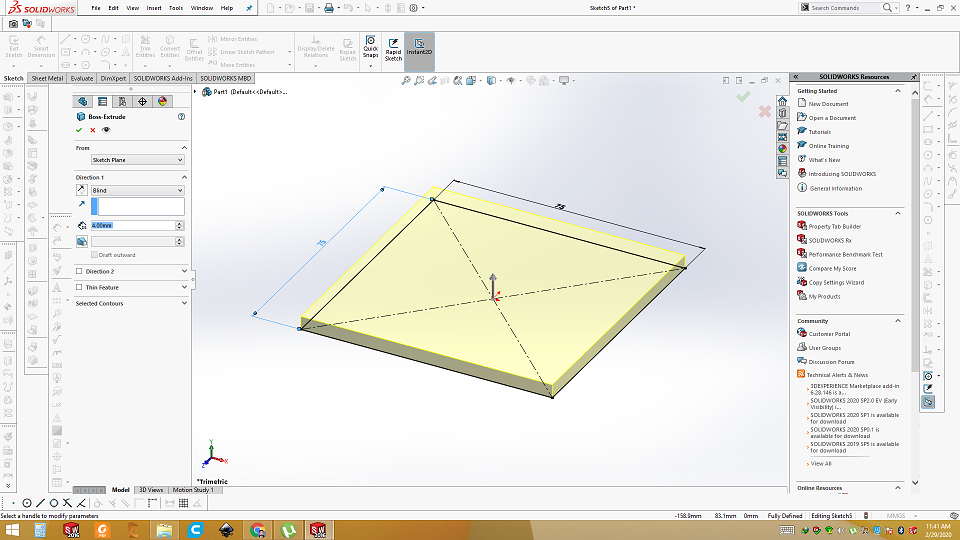Viewport: 960px width, 540px height.
Task: Click the Zoom to Fit icon
Action: tap(405, 81)
